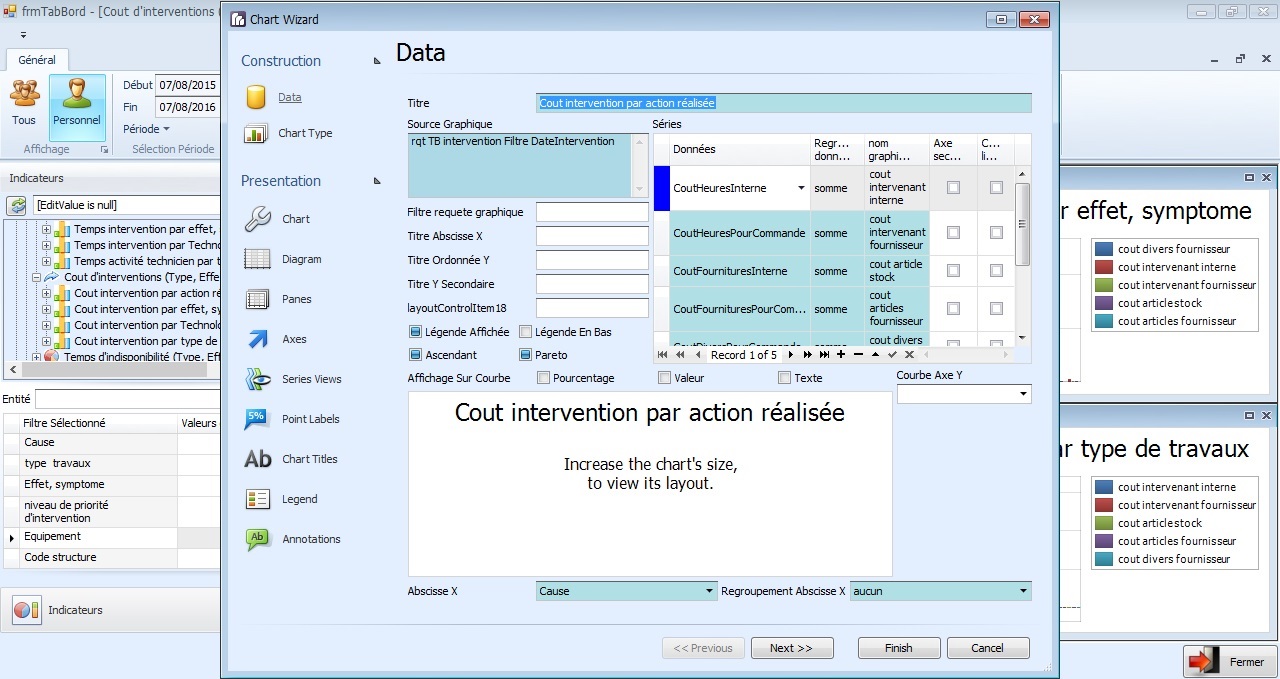Open the Diagram settings icon
The height and width of the screenshot is (679, 1280).
(x=257, y=259)
